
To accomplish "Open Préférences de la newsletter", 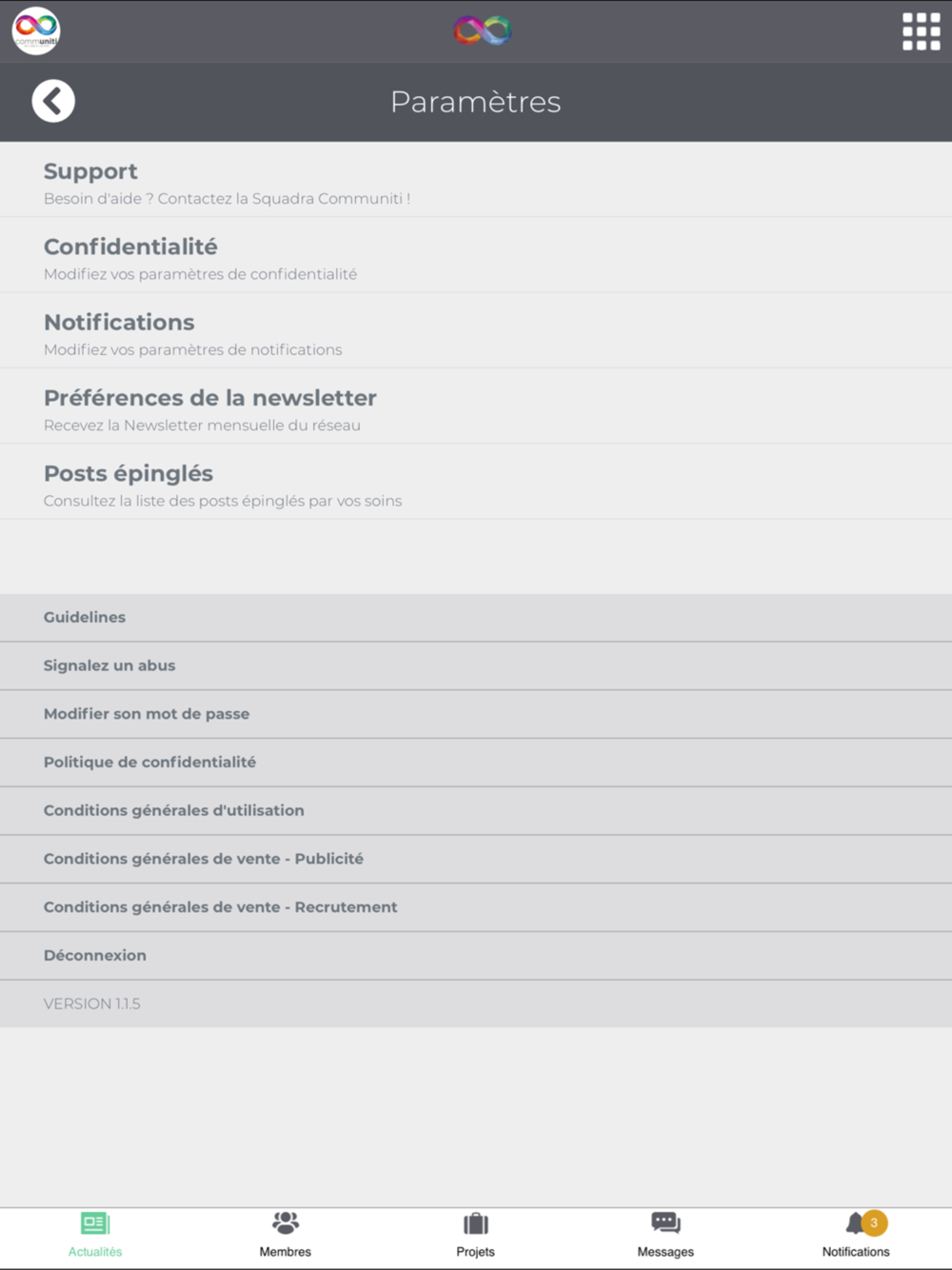I will (209, 409).
